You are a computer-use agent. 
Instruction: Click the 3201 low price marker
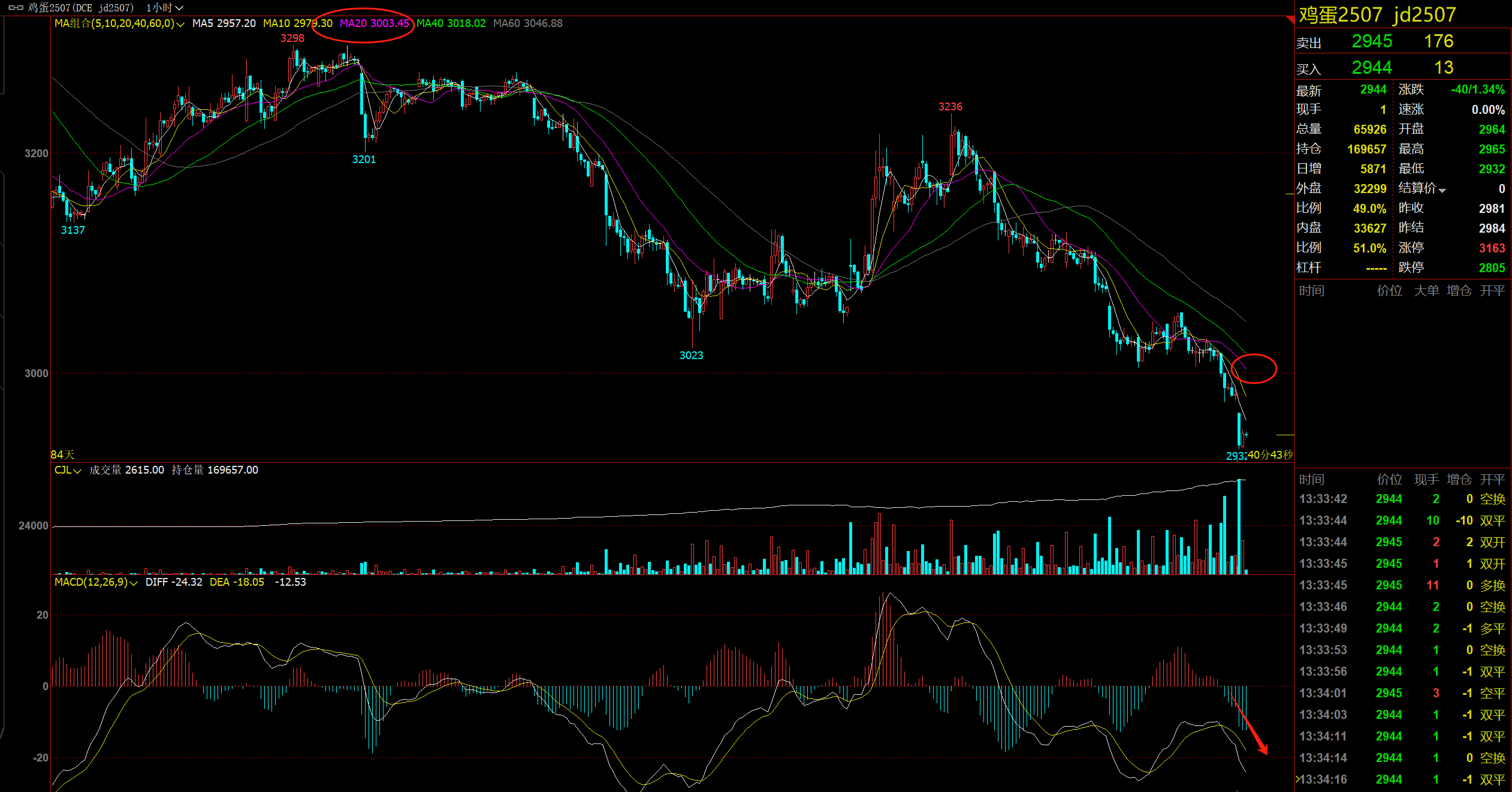[x=364, y=159]
